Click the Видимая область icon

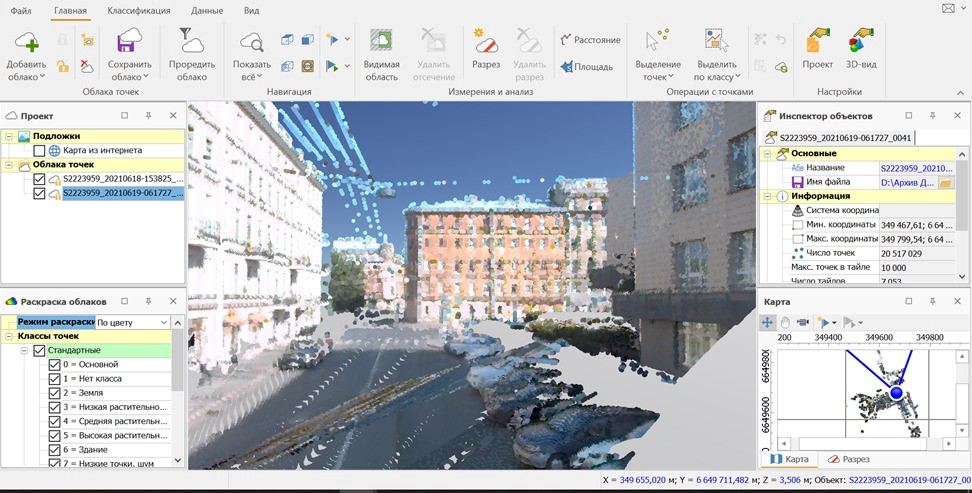point(382,43)
